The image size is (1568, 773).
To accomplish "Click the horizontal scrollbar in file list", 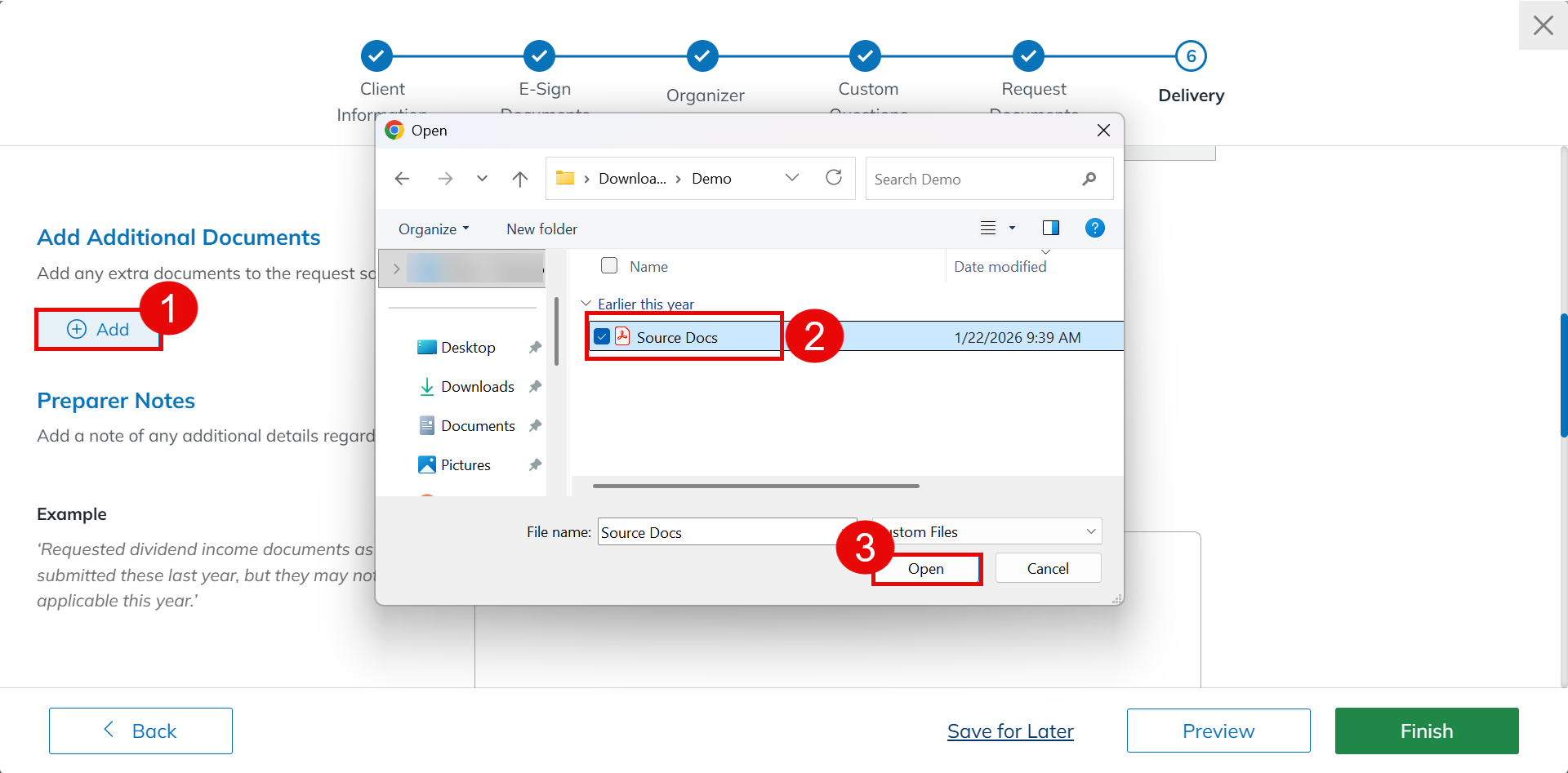I will (x=755, y=486).
